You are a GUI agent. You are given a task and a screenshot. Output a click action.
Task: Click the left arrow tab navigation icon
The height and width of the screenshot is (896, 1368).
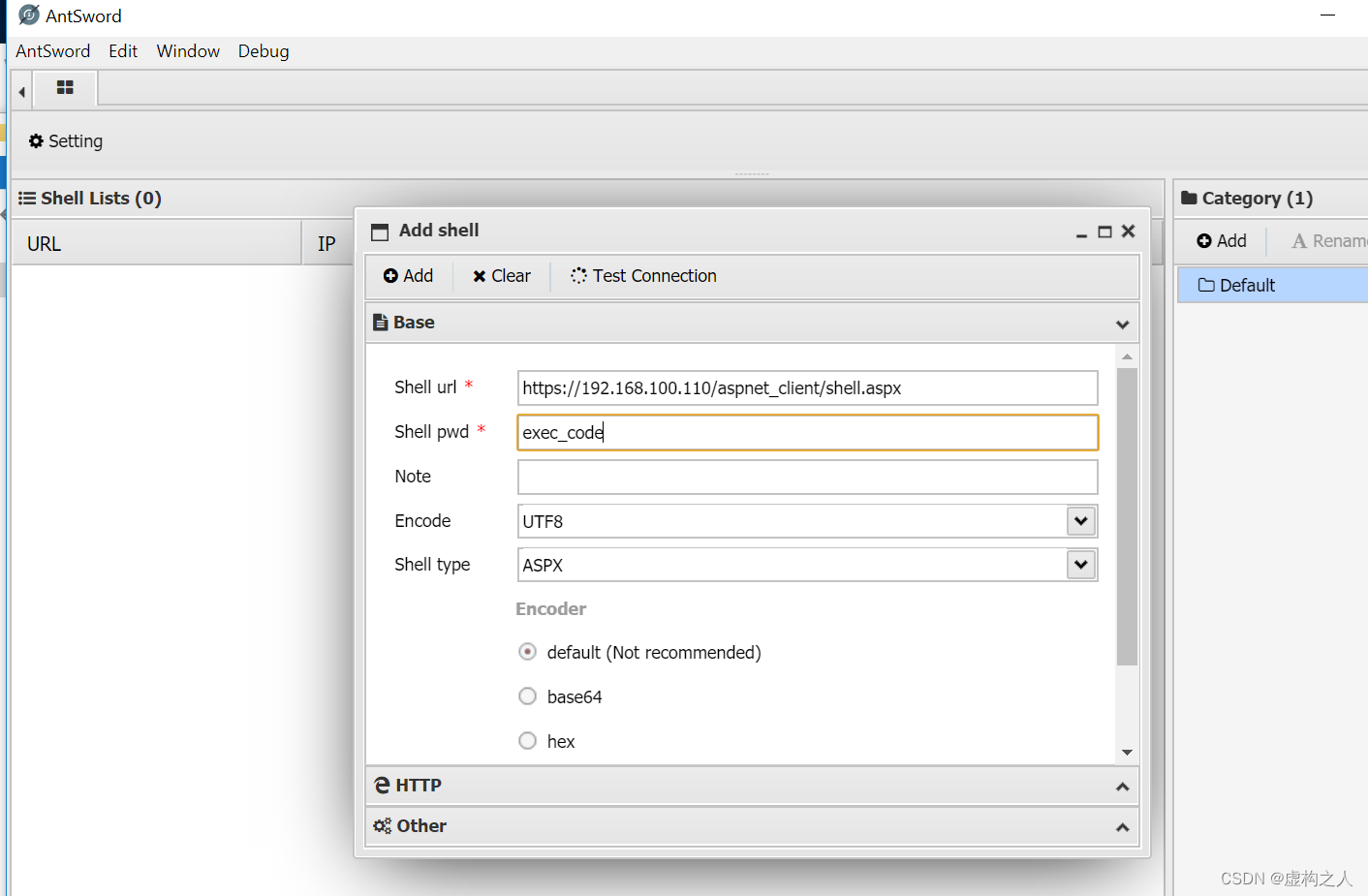point(21,92)
